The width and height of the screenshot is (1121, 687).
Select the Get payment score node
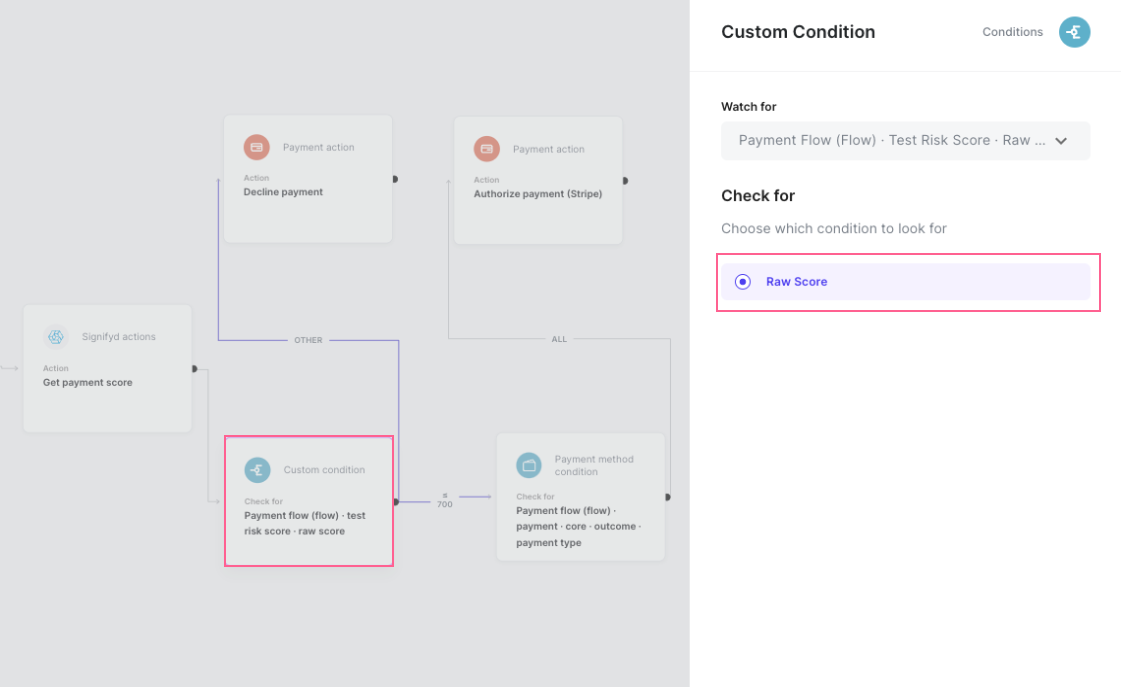[107, 368]
